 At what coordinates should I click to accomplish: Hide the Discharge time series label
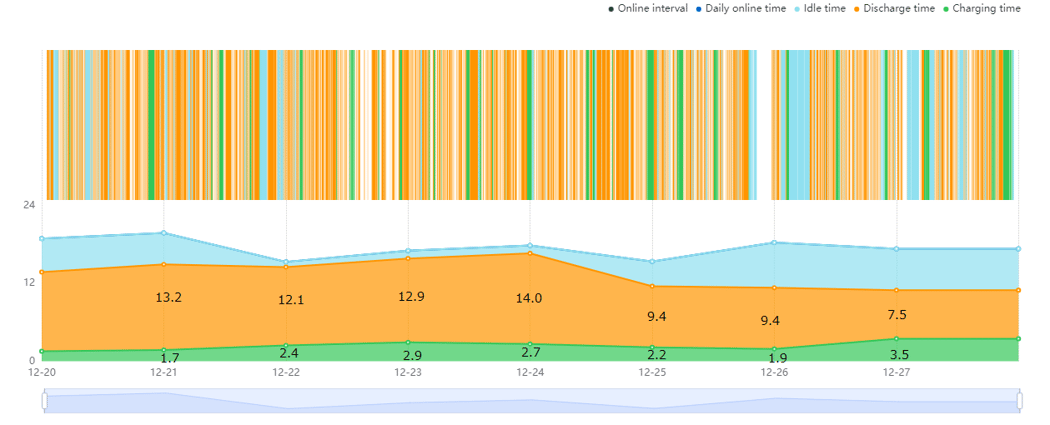(899, 9)
